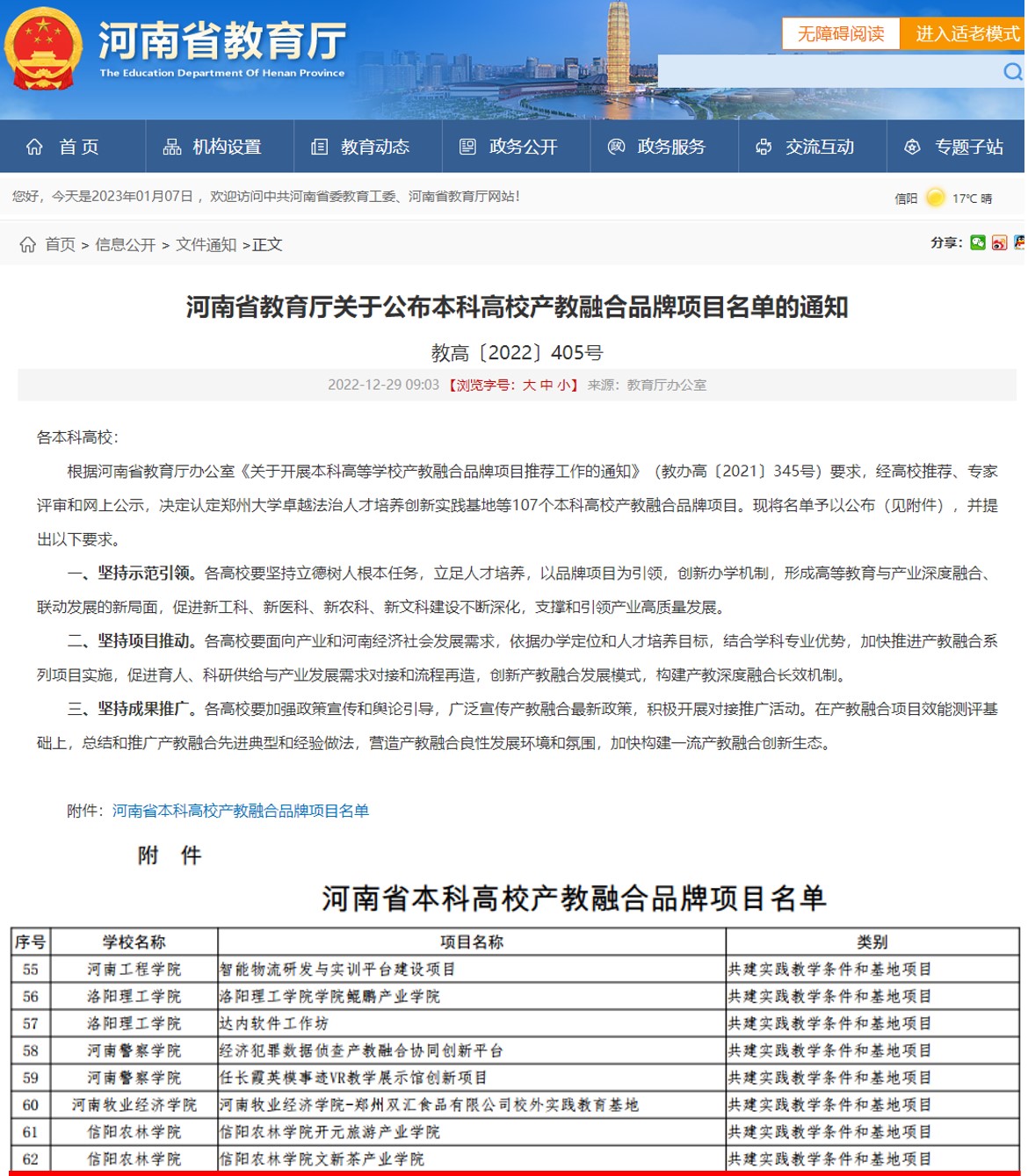Click inside the site search input field
This screenshot has height=1176, width=1028.
coord(826,72)
